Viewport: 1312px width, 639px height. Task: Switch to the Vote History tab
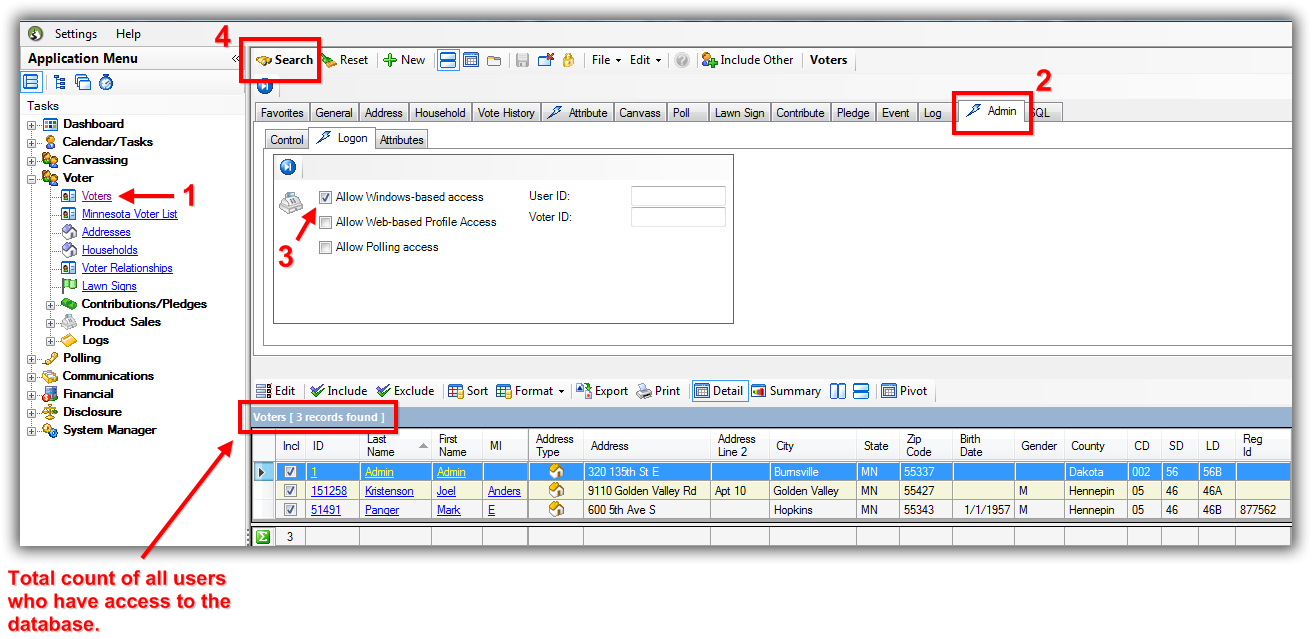click(x=506, y=113)
